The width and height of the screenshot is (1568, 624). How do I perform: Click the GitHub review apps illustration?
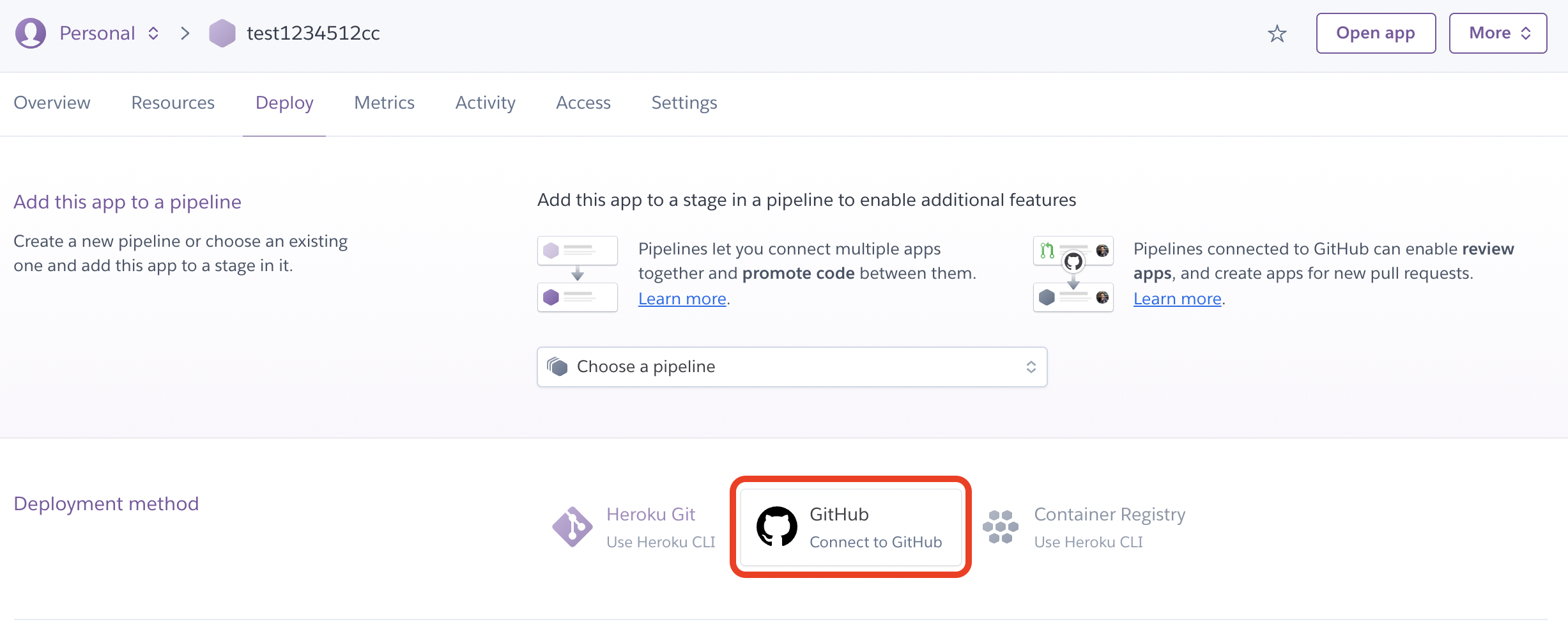point(1073,274)
